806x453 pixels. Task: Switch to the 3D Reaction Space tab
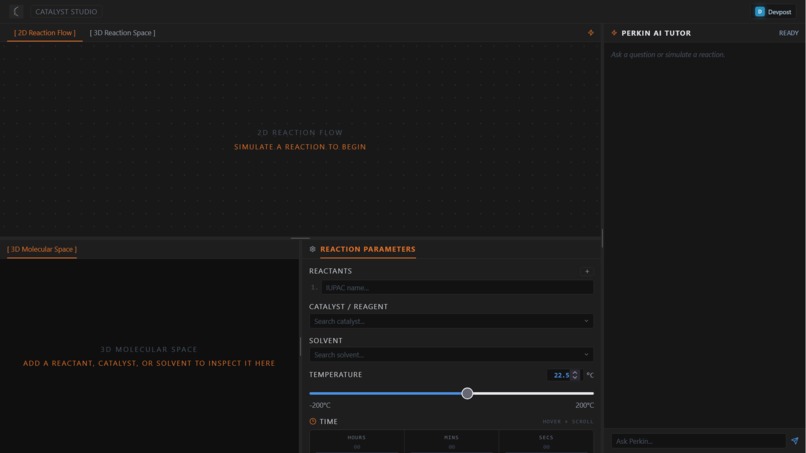click(122, 33)
